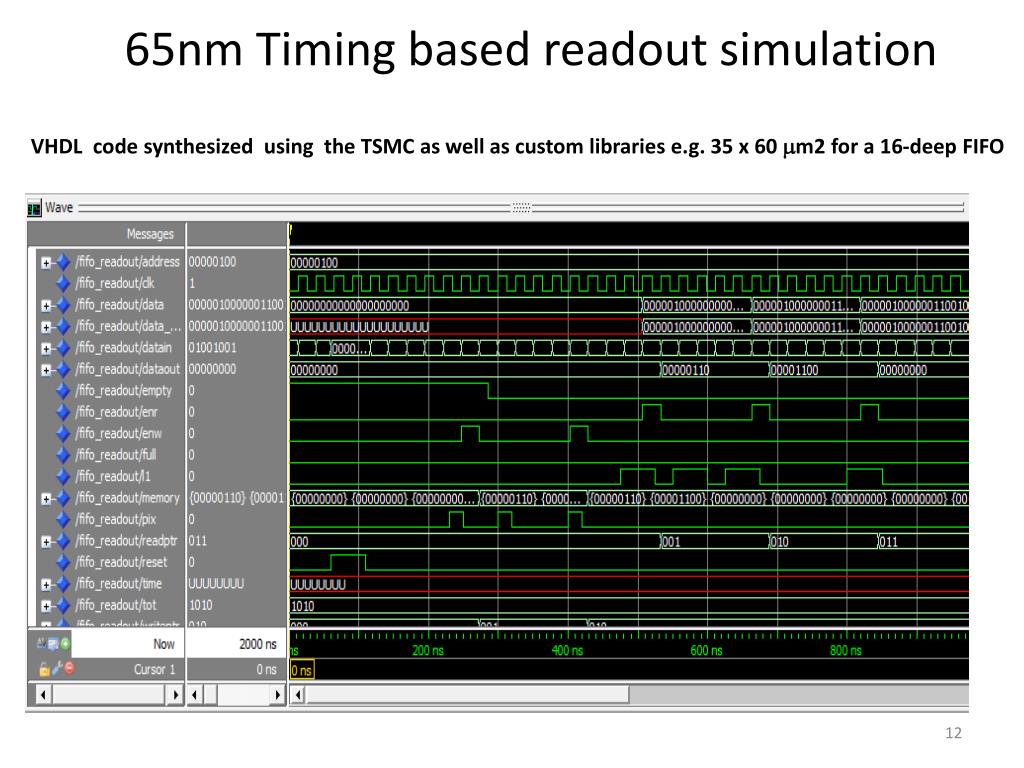Click the diamond icon for fifo_readout/dataout
This screenshot has width=1024, height=768.
[x=63, y=370]
